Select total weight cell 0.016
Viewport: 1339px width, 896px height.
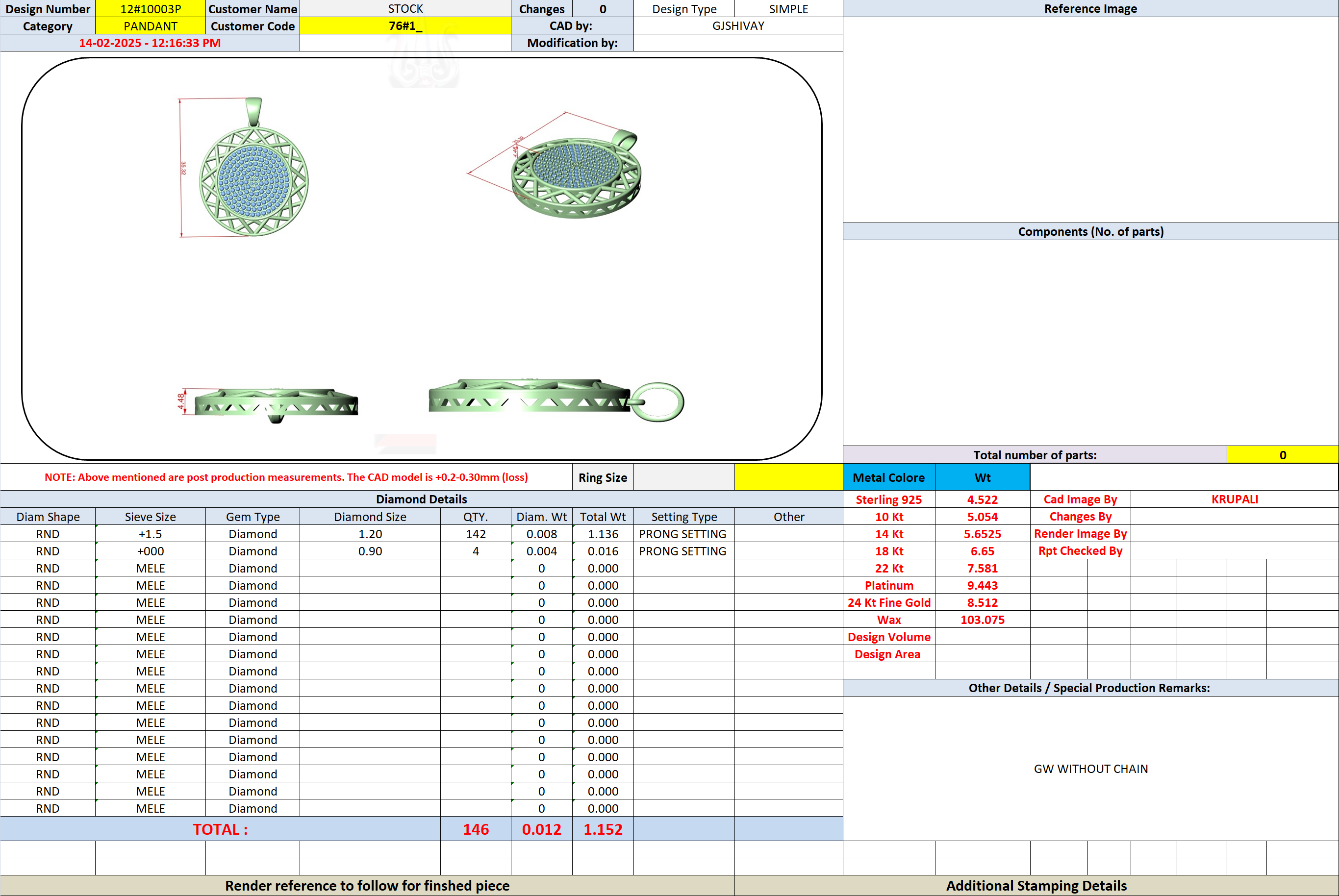click(x=603, y=551)
